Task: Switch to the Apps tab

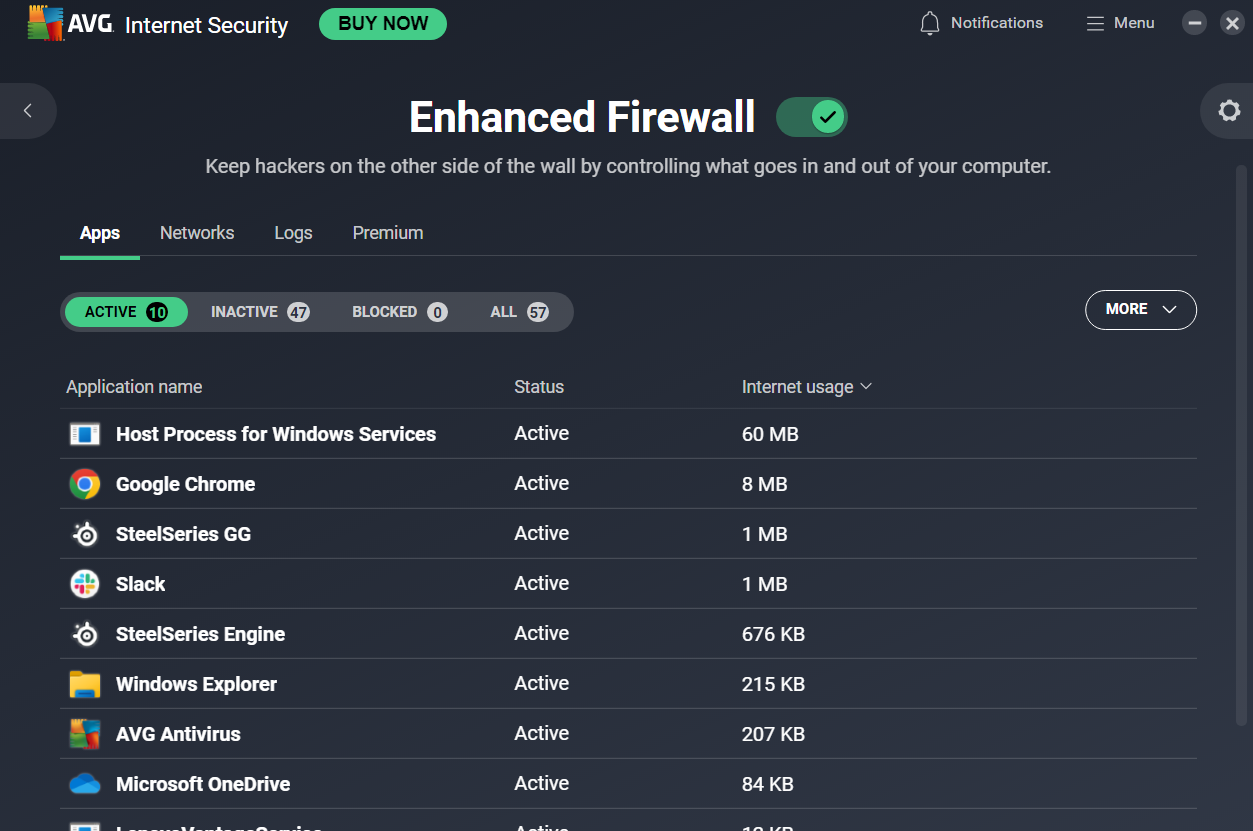Action: [x=100, y=233]
